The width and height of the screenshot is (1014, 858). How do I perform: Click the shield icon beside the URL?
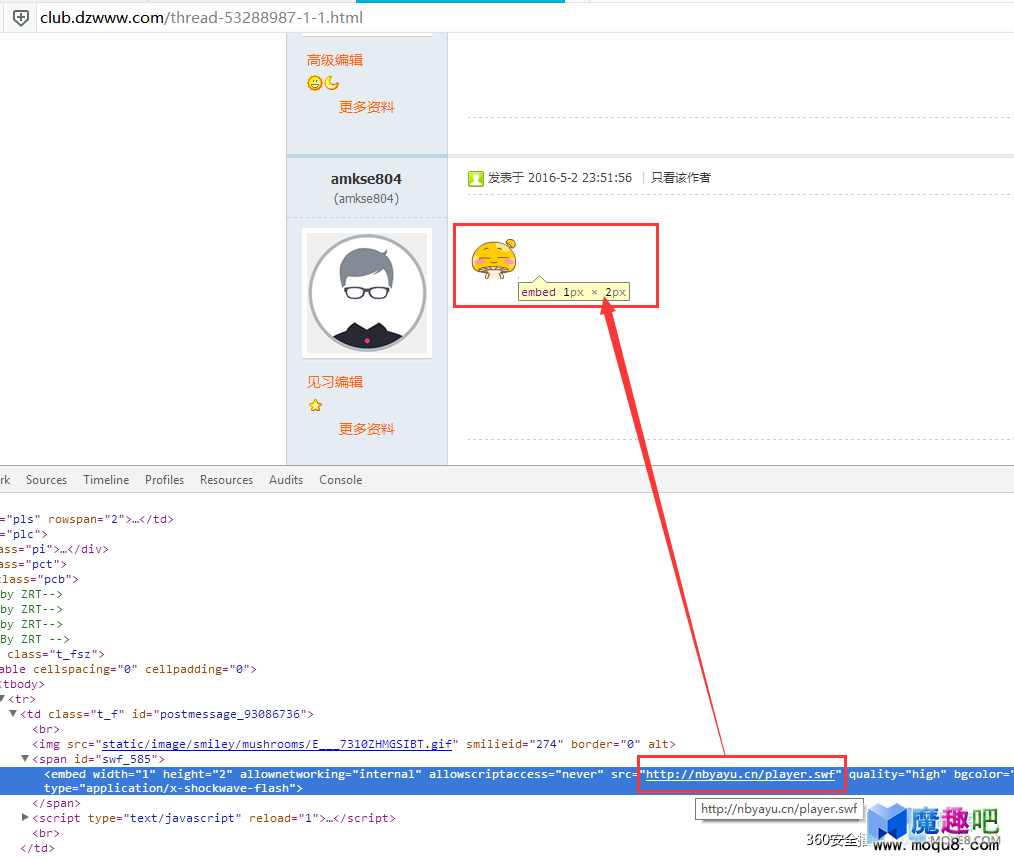(x=21, y=18)
